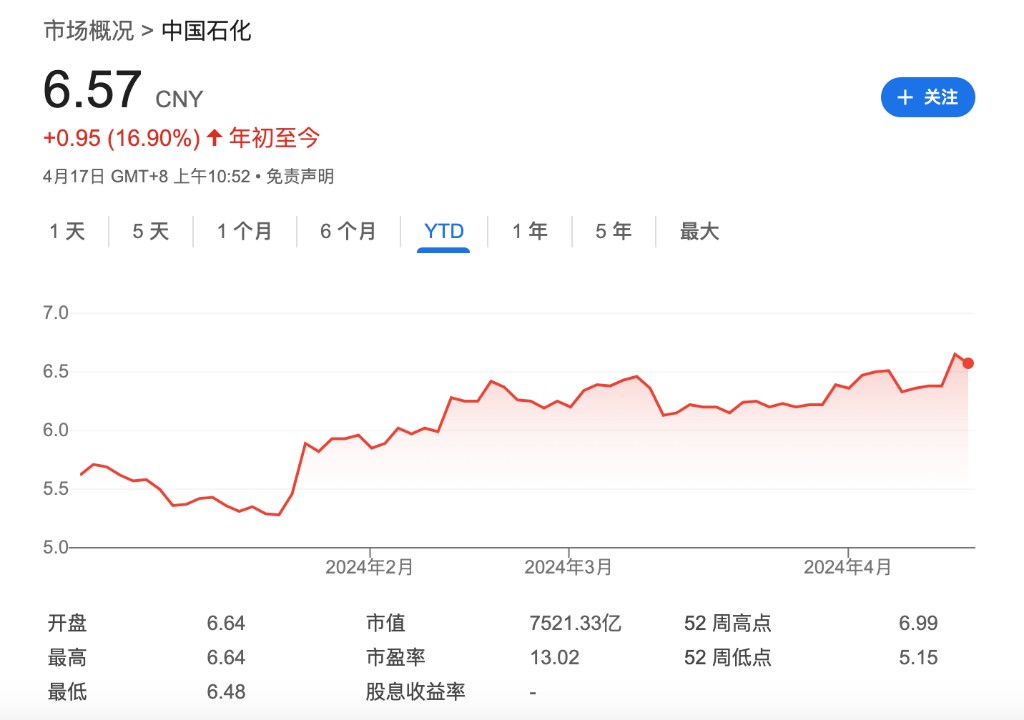Click the red up-arrow icon beside 年初至今

click(x=214, y=138)
